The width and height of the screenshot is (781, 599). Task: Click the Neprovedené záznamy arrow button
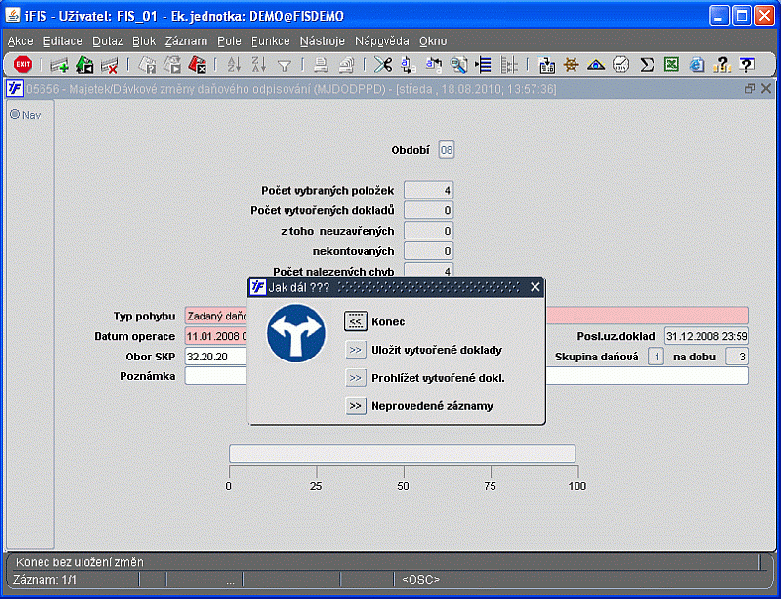click(355, 406)
